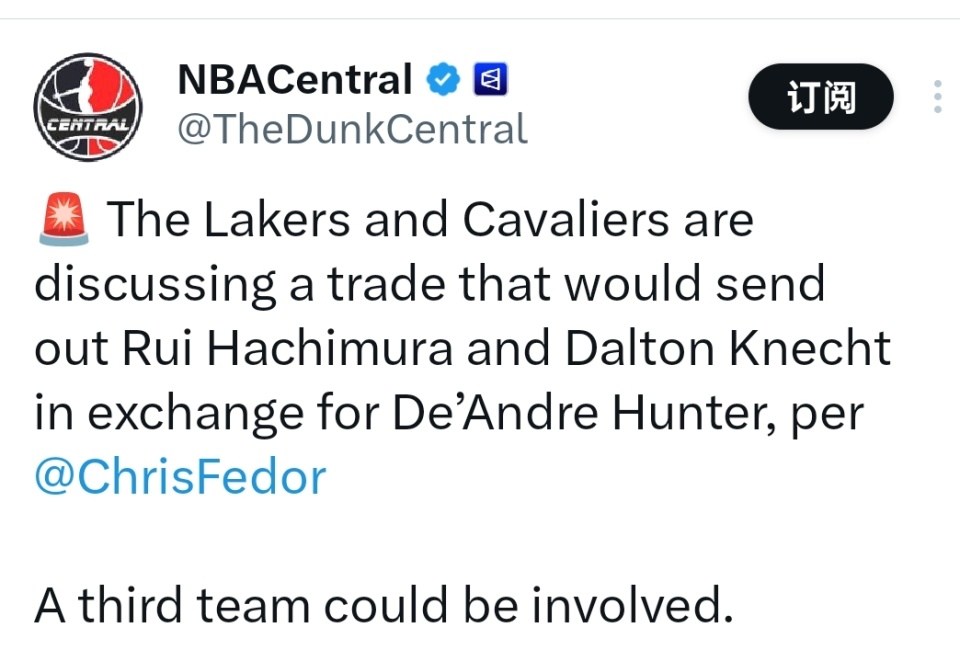Click the blue verified checkmark badge
The height and width of the screenshot is (650, 960).
pos(442,79)
